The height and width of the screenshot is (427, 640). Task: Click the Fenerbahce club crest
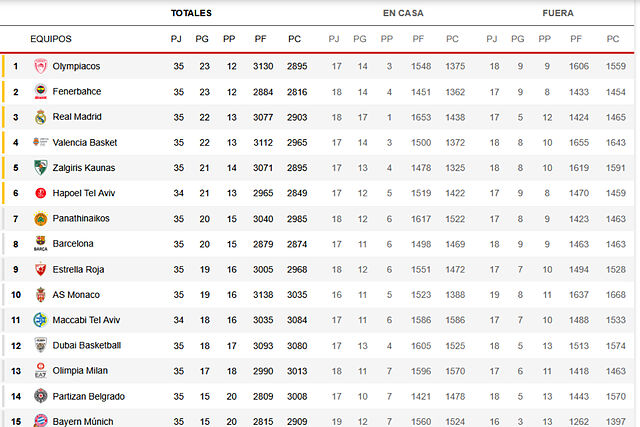[40, 92]
